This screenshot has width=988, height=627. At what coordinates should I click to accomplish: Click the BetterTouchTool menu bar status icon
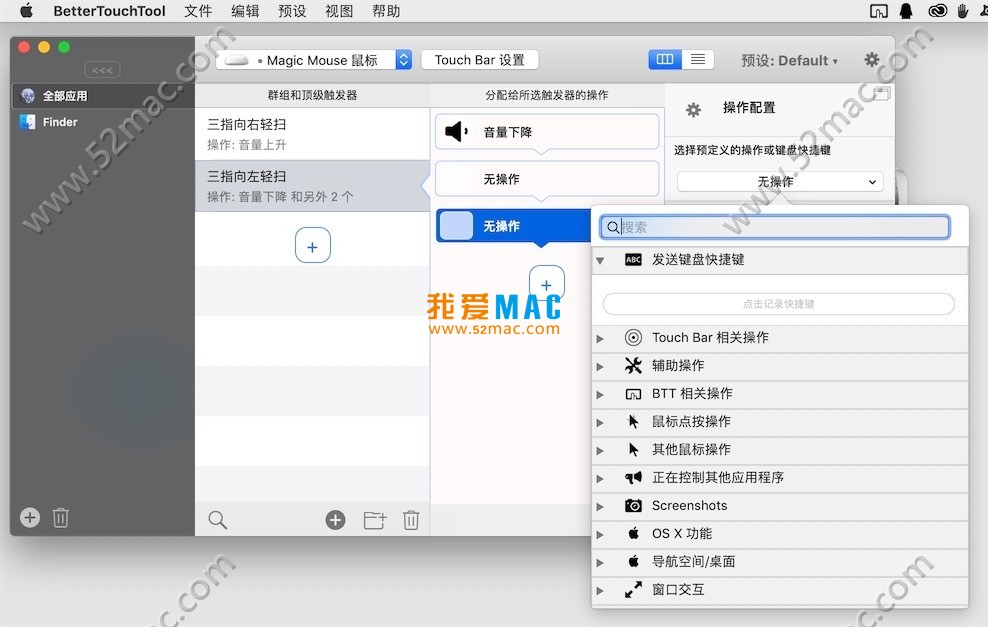coord(878,11)
